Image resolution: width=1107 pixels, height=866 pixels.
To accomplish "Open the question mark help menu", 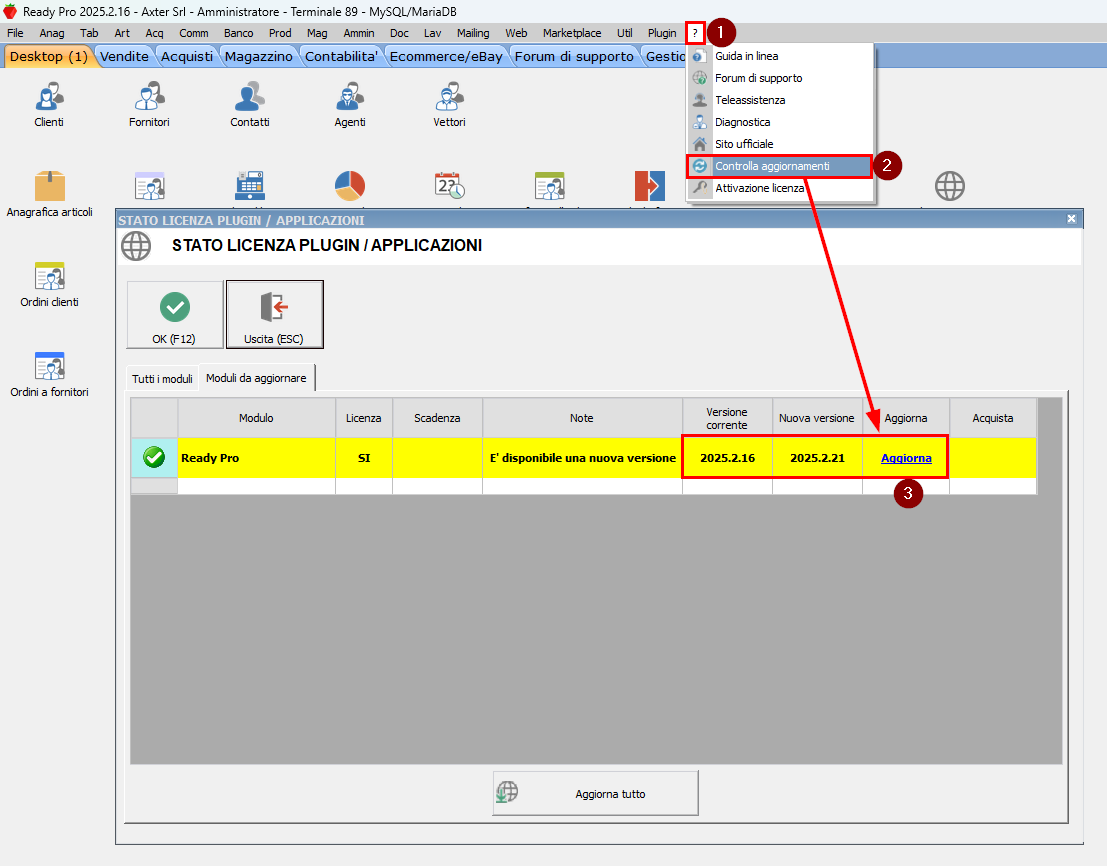I will (695, 33).
